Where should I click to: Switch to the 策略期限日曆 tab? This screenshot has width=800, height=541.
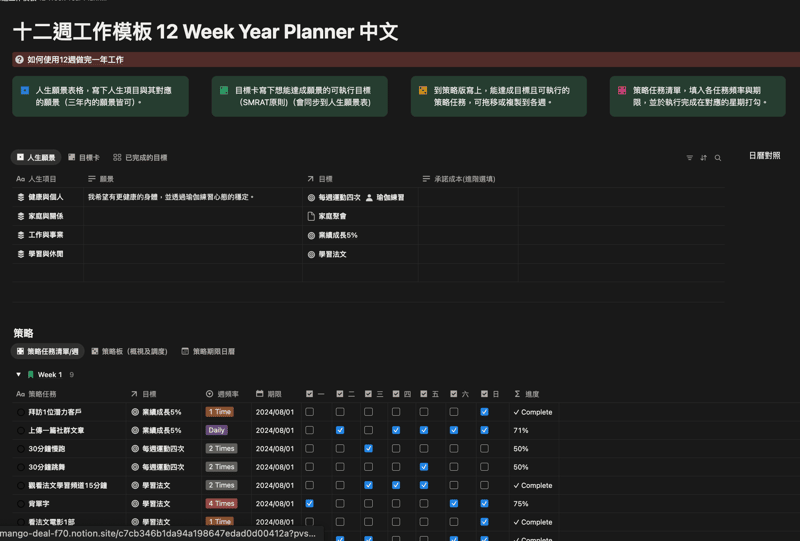208,352
